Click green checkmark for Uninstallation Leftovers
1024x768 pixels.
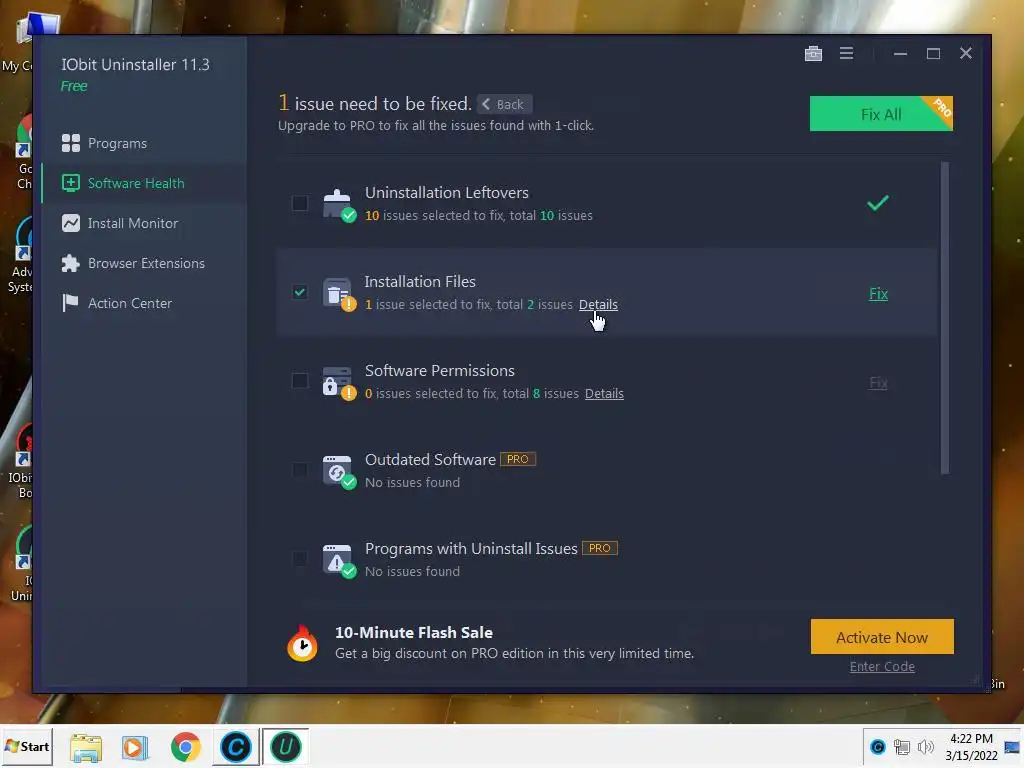pyautogui.click(x=878, y=203)
